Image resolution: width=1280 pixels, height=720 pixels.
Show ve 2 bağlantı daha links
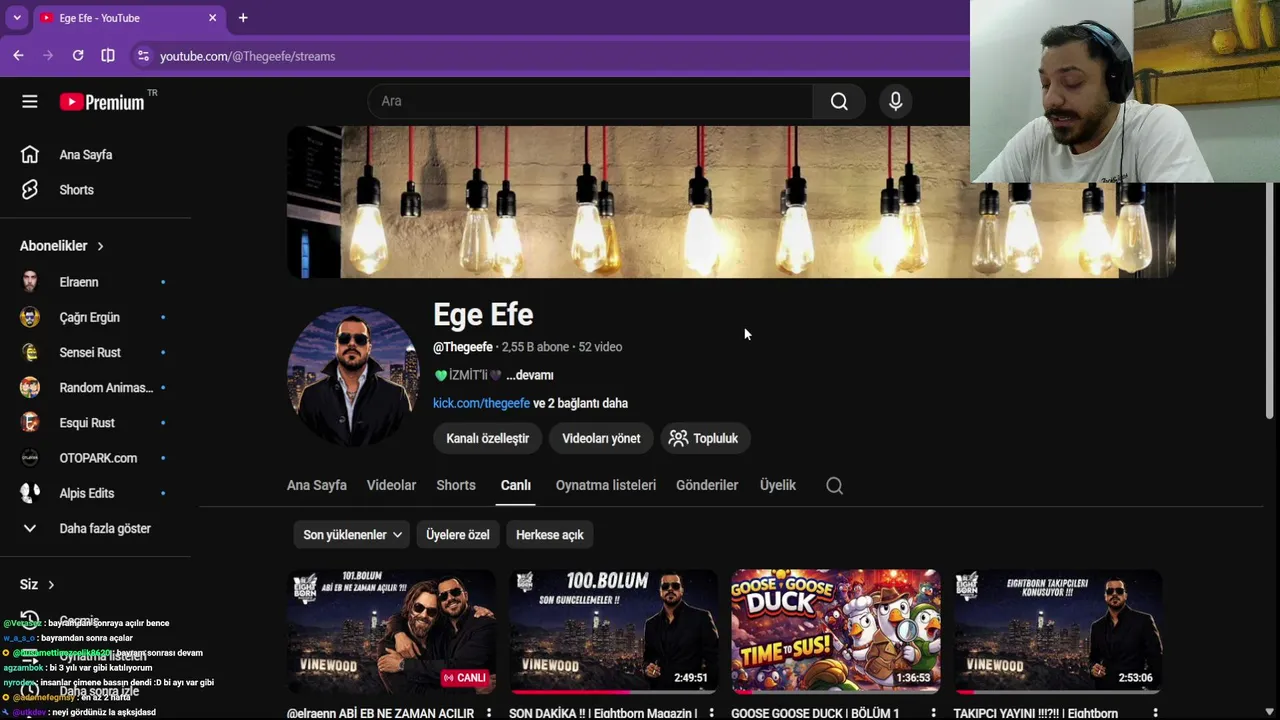click(581, 403)
